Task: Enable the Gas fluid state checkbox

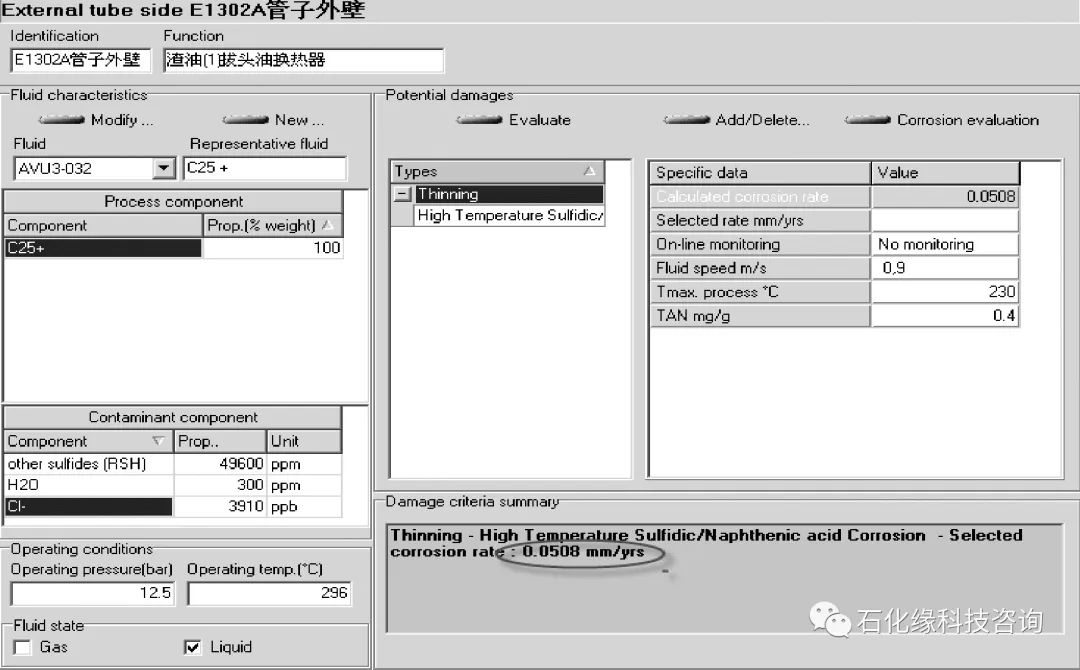Action: [22, 647]
